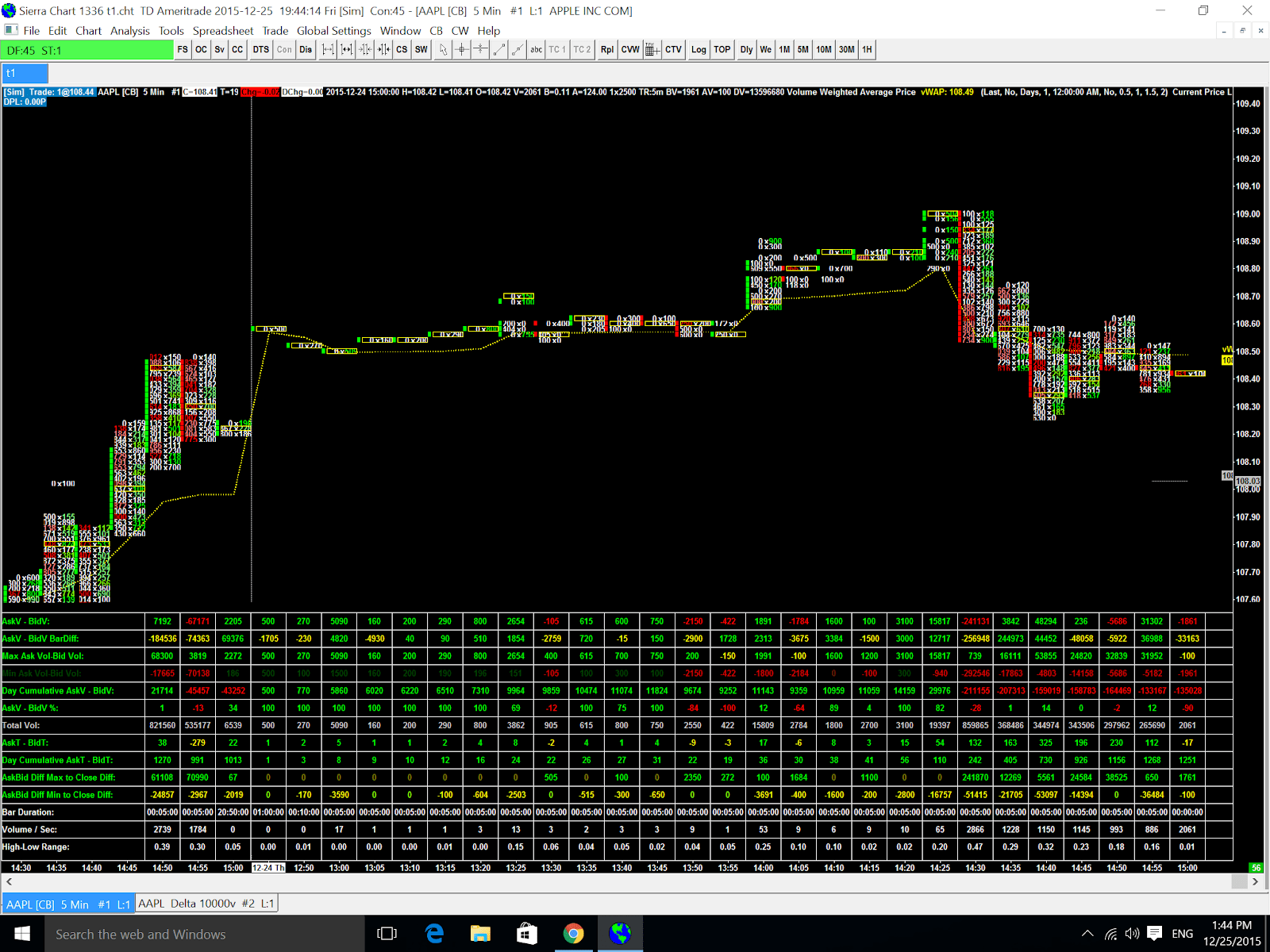Open the Tools menu
Viewport: 1270px width, 952px height.
171,31
